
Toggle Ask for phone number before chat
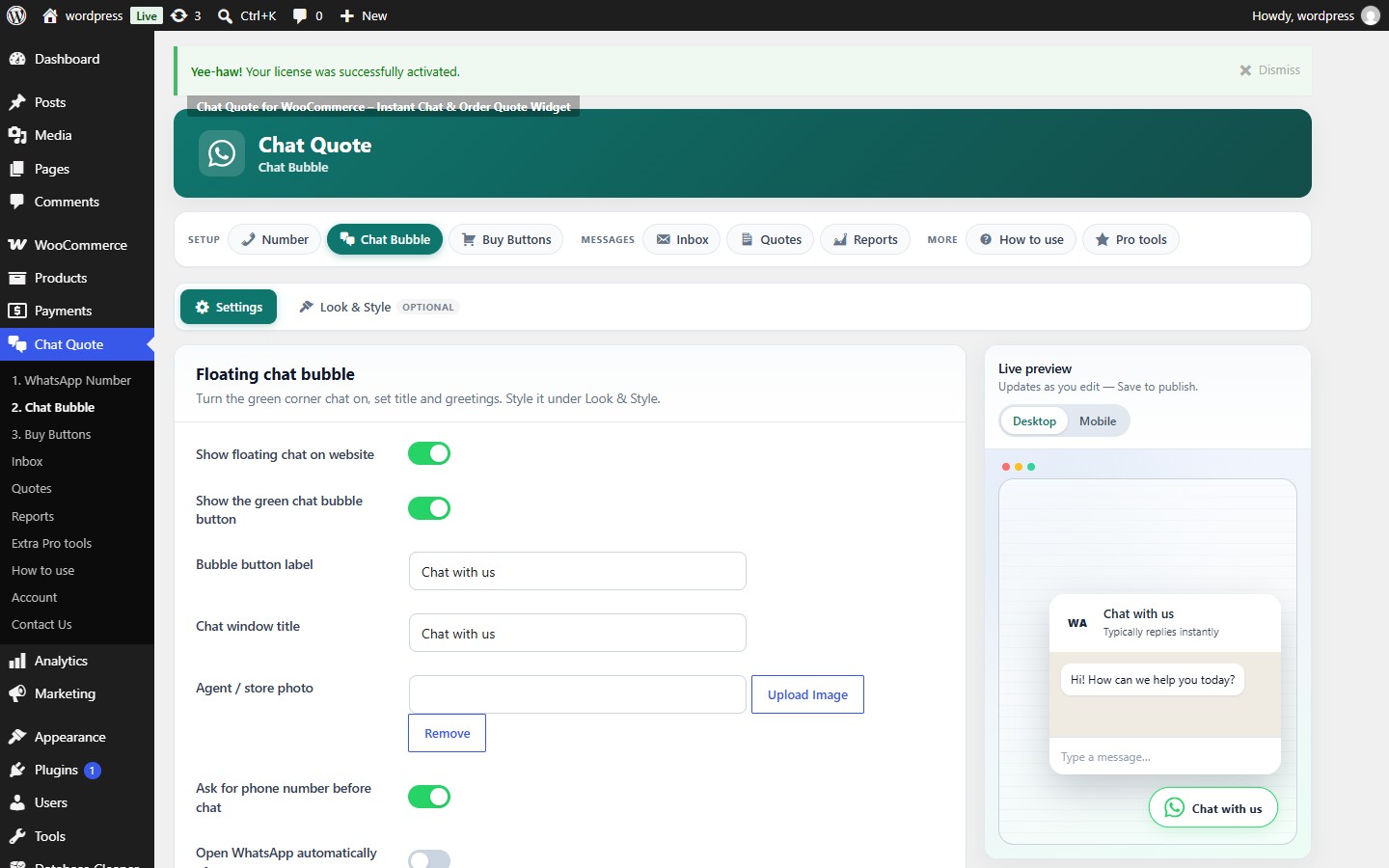tap(429, 797)
